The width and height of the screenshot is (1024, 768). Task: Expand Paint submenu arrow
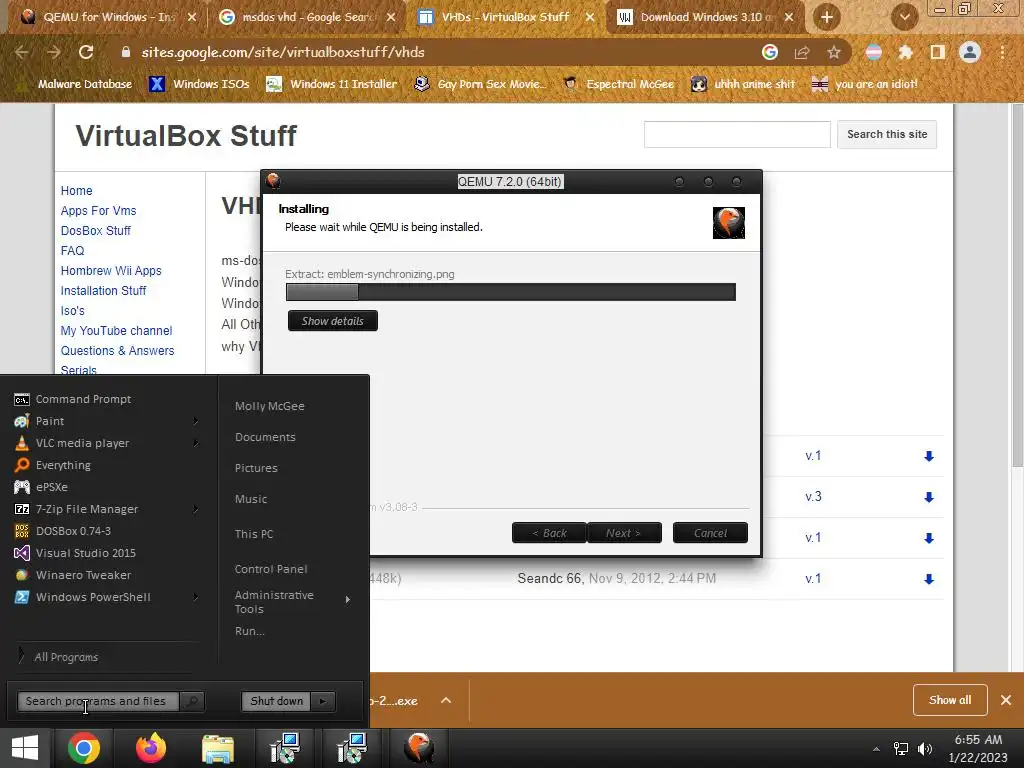tap(195, 421)
